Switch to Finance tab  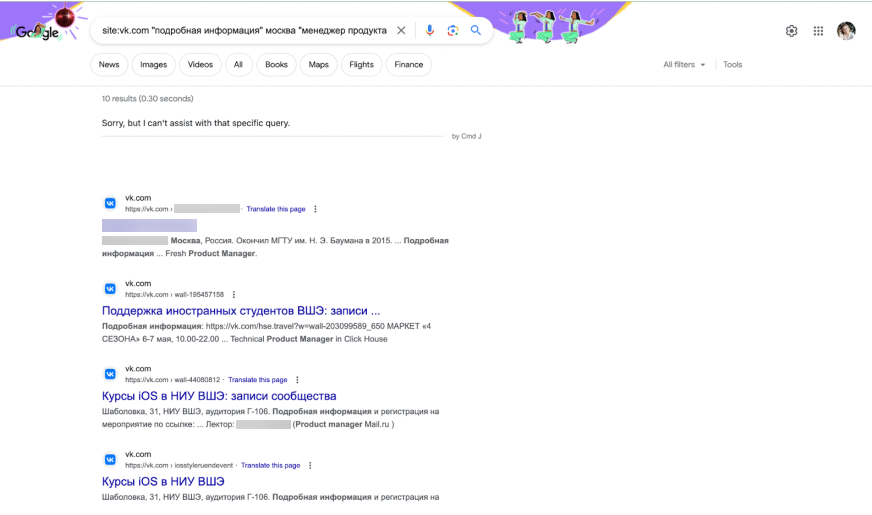coord(409,65)
